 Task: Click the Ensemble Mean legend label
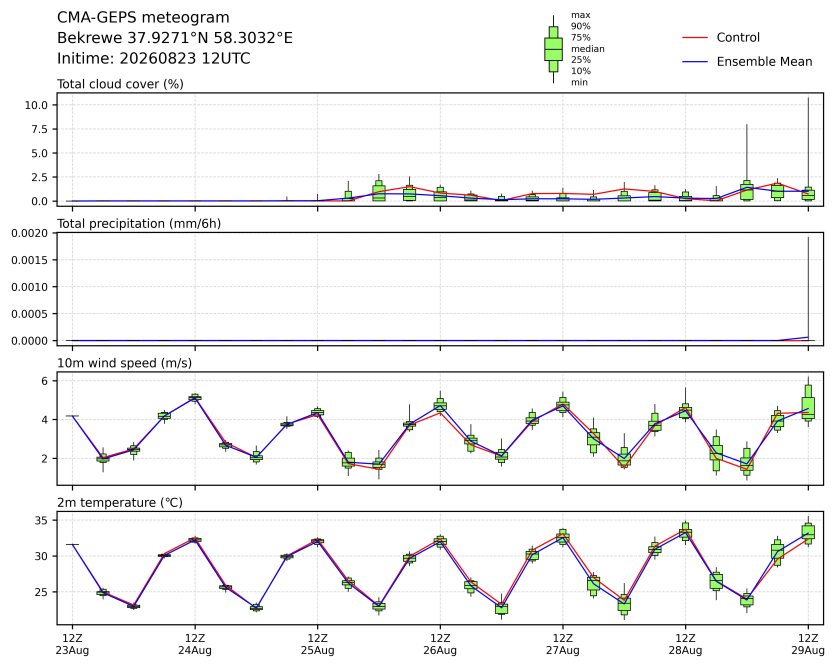[x=764, y=62]
